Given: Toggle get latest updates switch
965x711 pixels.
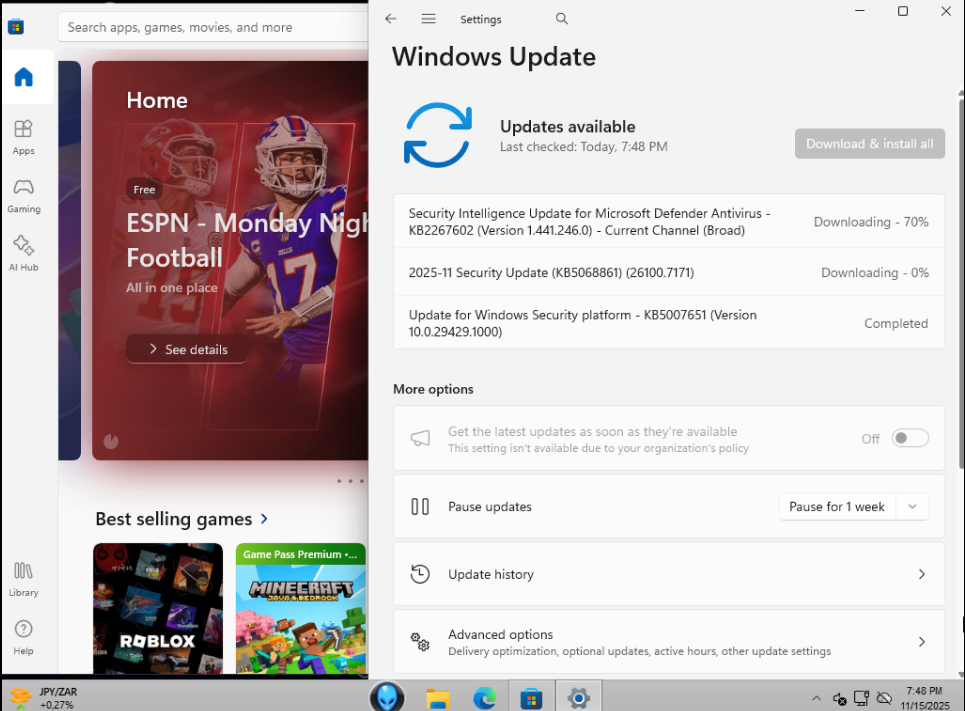Looking at the screenshot, I should (x=910, y=438).
